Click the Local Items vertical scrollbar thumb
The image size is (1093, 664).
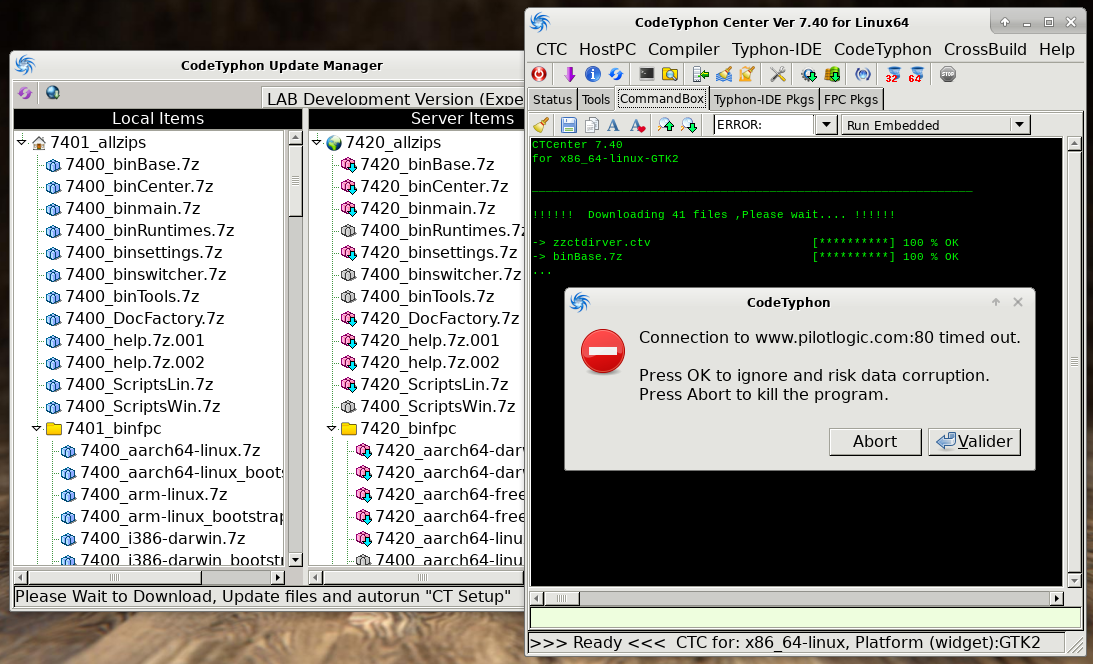click(x=296, y=181)
